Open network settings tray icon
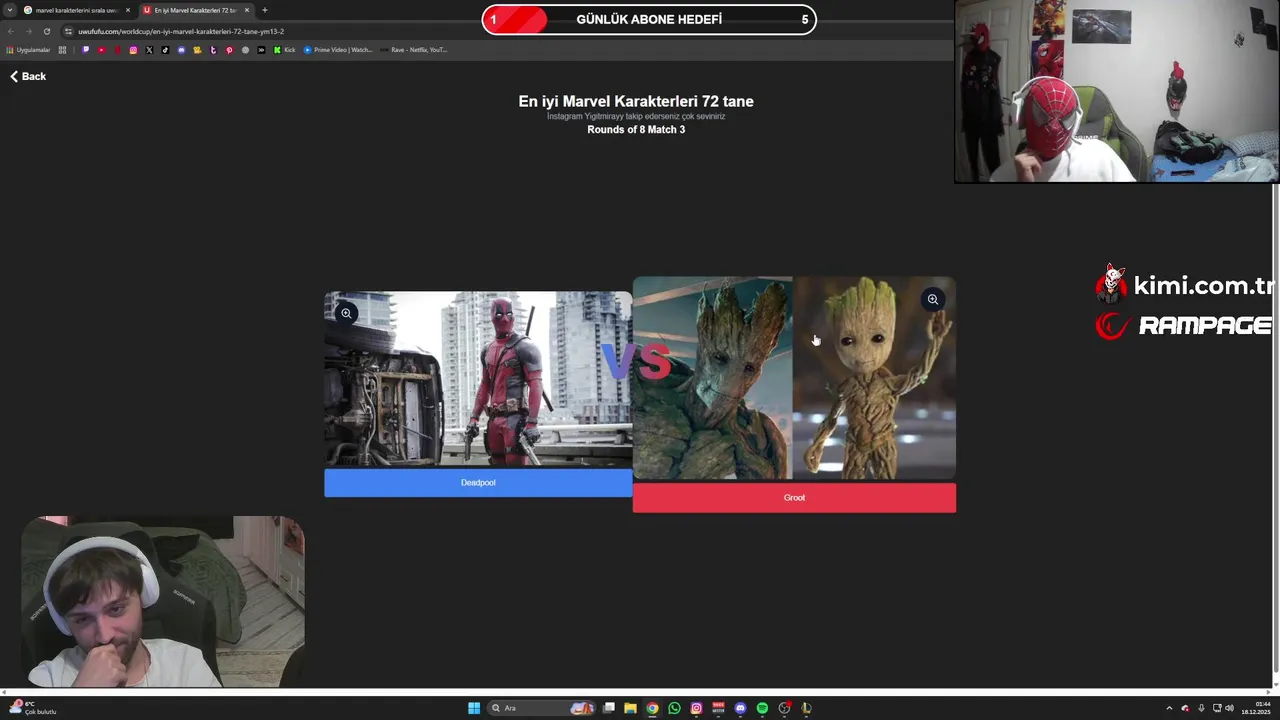 pyautogui.click(x=1217, y=708)
